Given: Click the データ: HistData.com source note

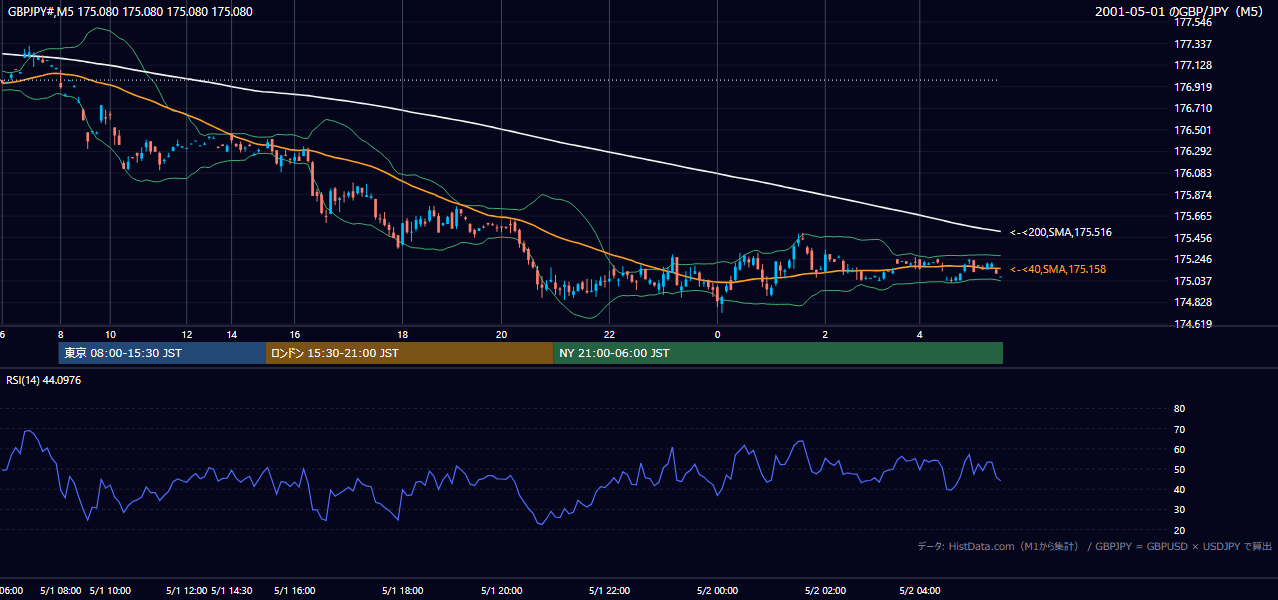Looking at the screenshot, I should pos(1095,546).
